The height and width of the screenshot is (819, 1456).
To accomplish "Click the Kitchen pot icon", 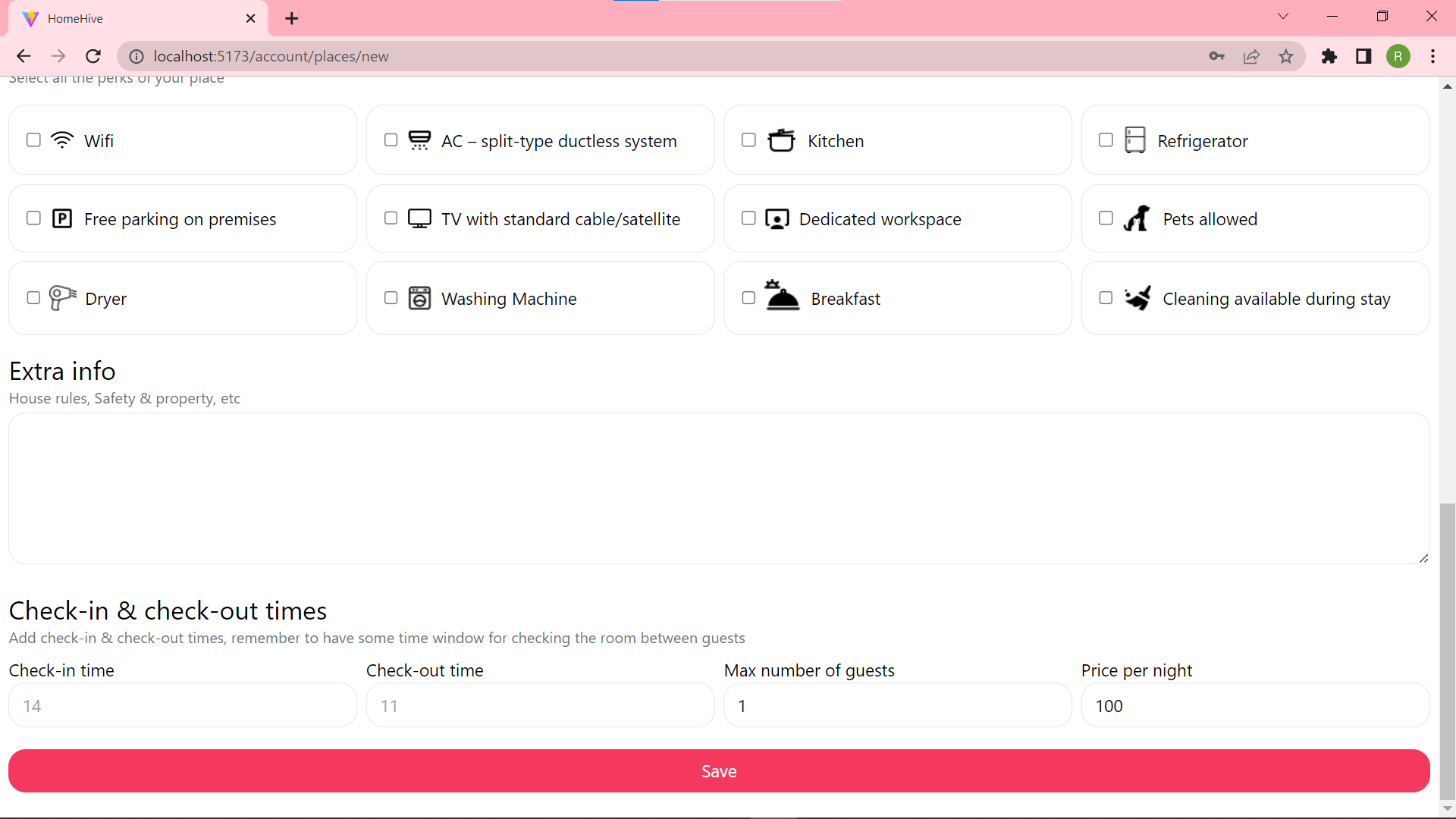I will click(783, 140).
